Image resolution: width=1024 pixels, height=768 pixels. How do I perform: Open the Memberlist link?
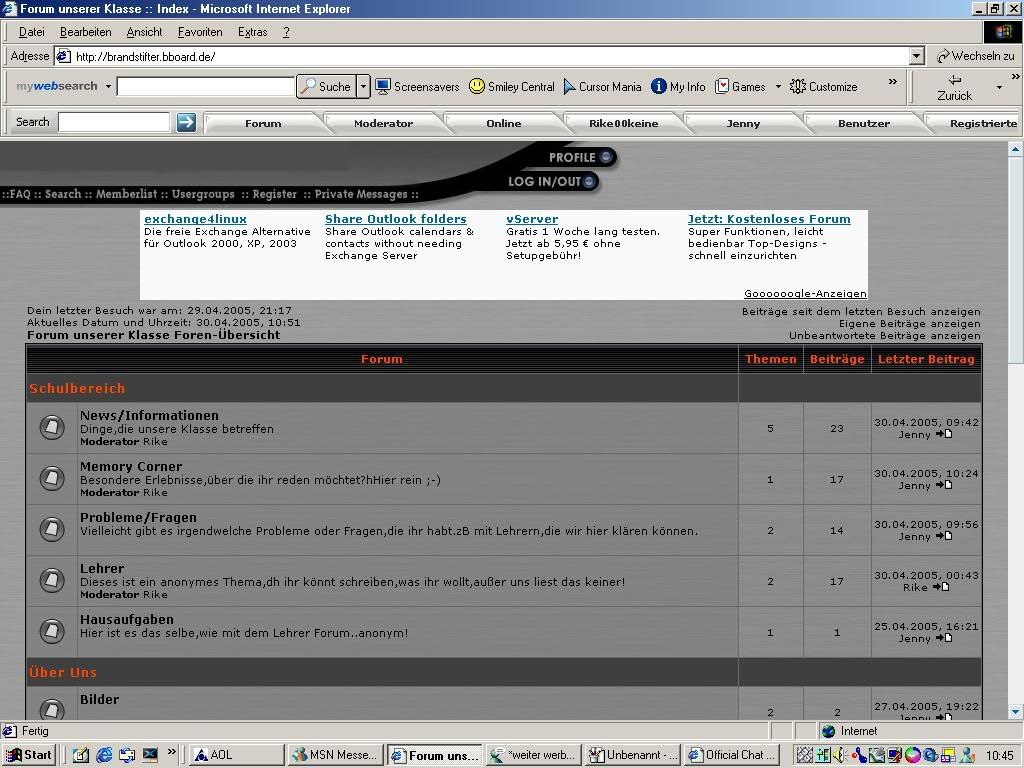(127, 194)
